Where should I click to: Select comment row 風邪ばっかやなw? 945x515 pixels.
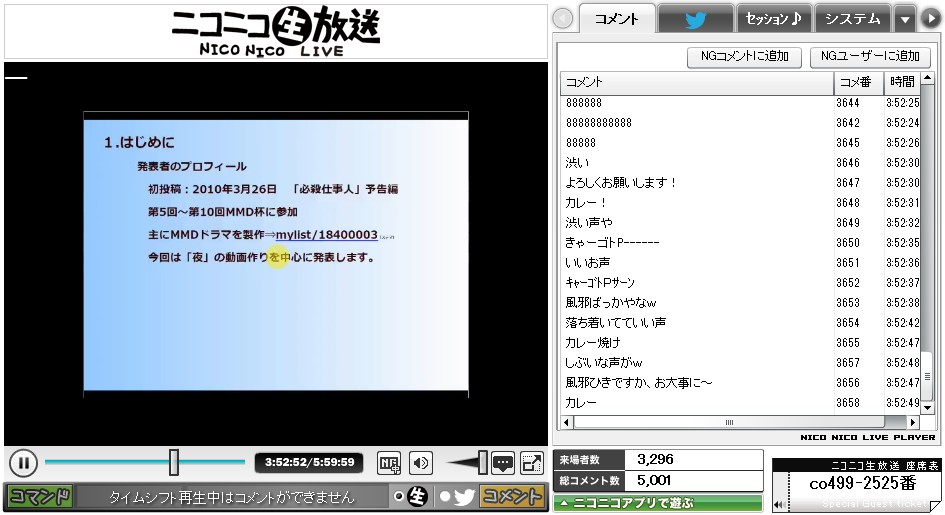pyautogui.click(x=740, y=302)
